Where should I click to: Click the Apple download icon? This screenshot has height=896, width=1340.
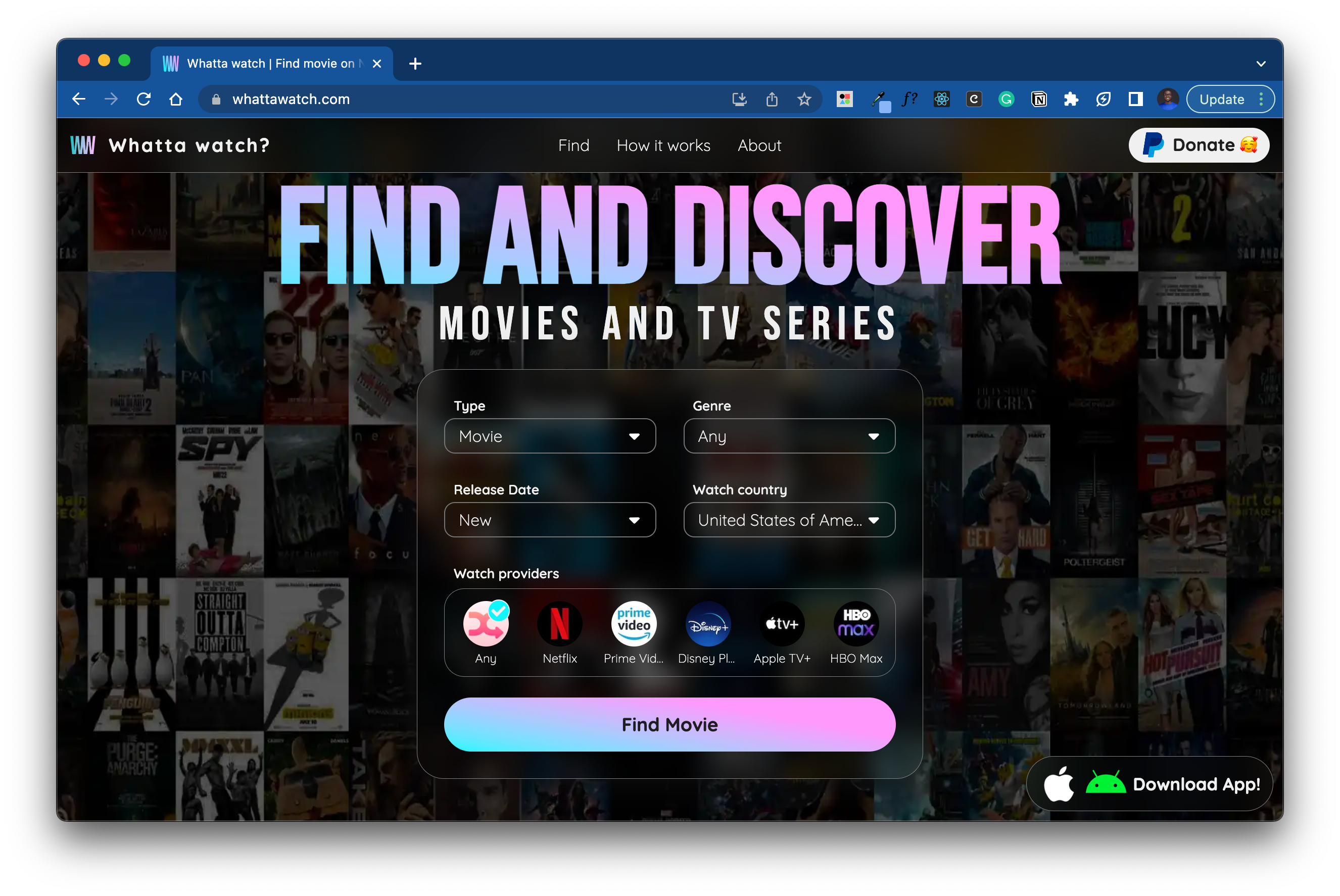[x=1059, y=784]
